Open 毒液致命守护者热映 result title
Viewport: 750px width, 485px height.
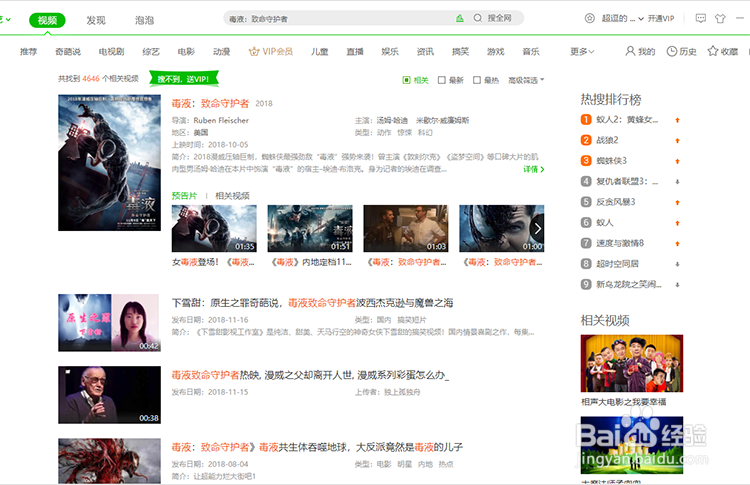310,375
